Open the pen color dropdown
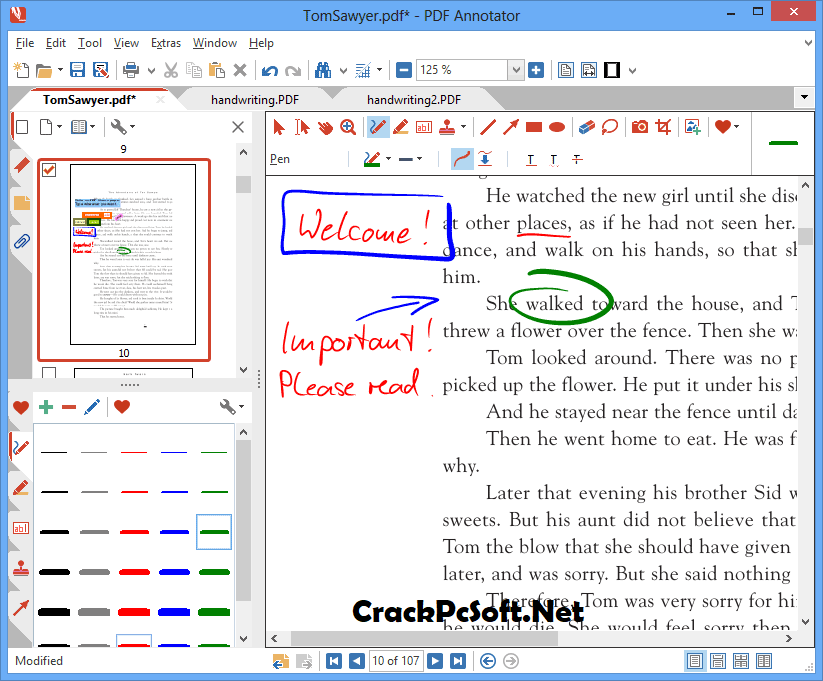The height and width of the screenshot is (681, 823). coord(388,159)
